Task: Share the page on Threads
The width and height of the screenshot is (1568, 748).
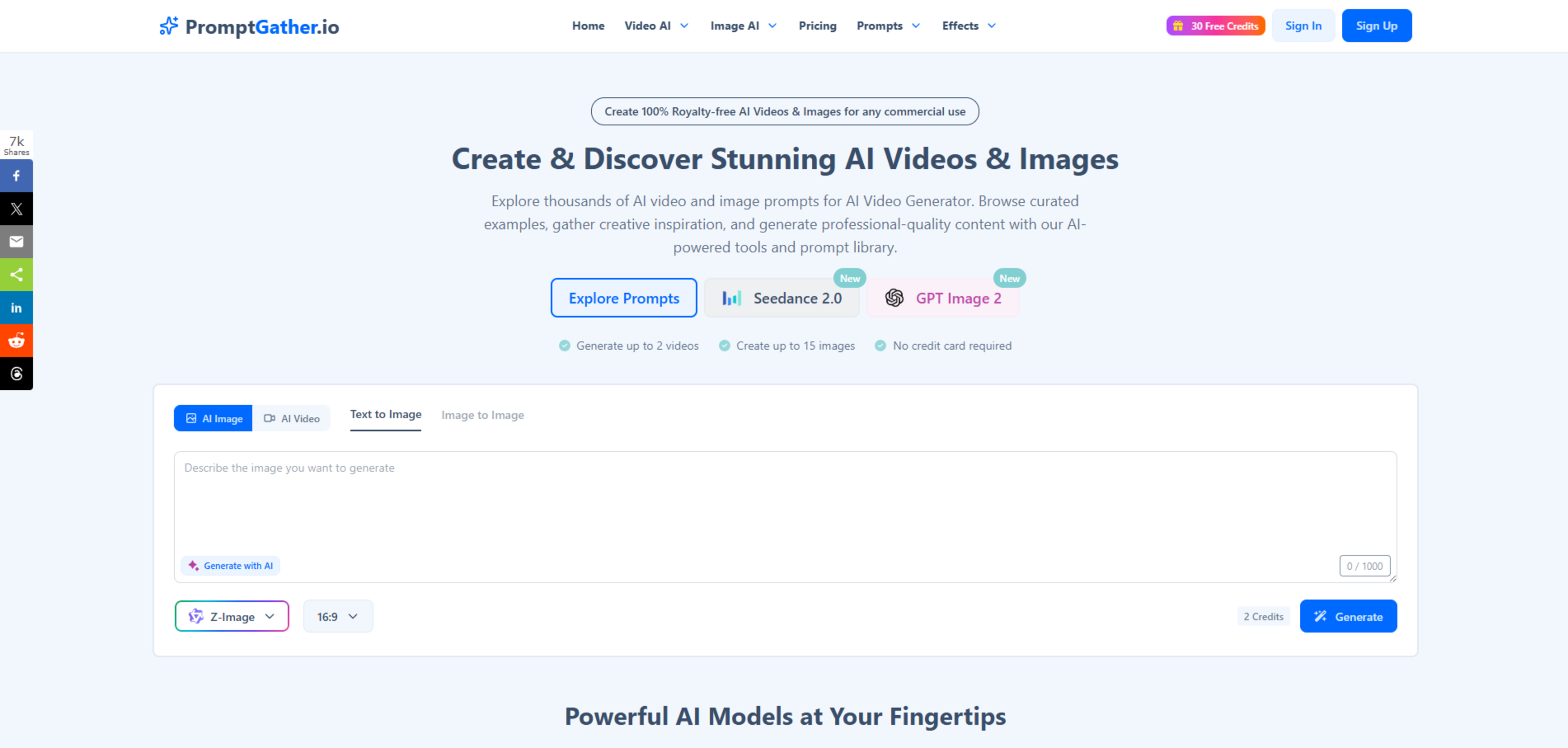Action: click(x=16, y=373)
